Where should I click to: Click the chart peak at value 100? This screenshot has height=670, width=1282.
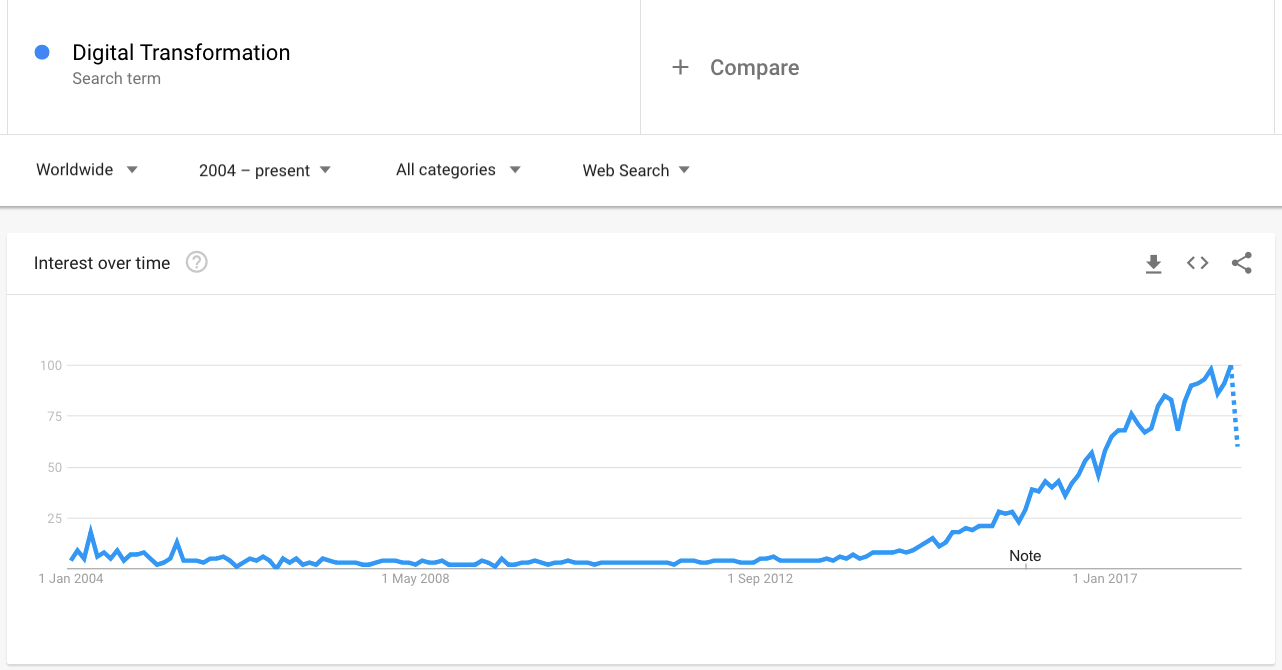pyautogui.click(x=1231, y=366)
